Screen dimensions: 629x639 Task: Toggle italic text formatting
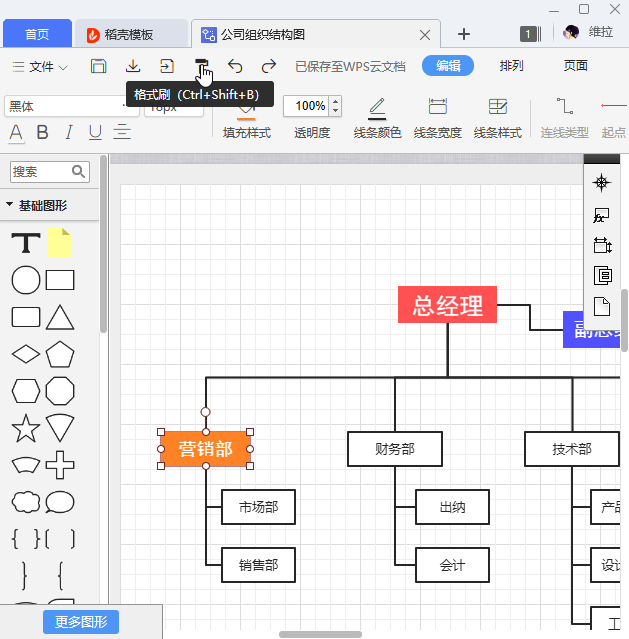69,132
